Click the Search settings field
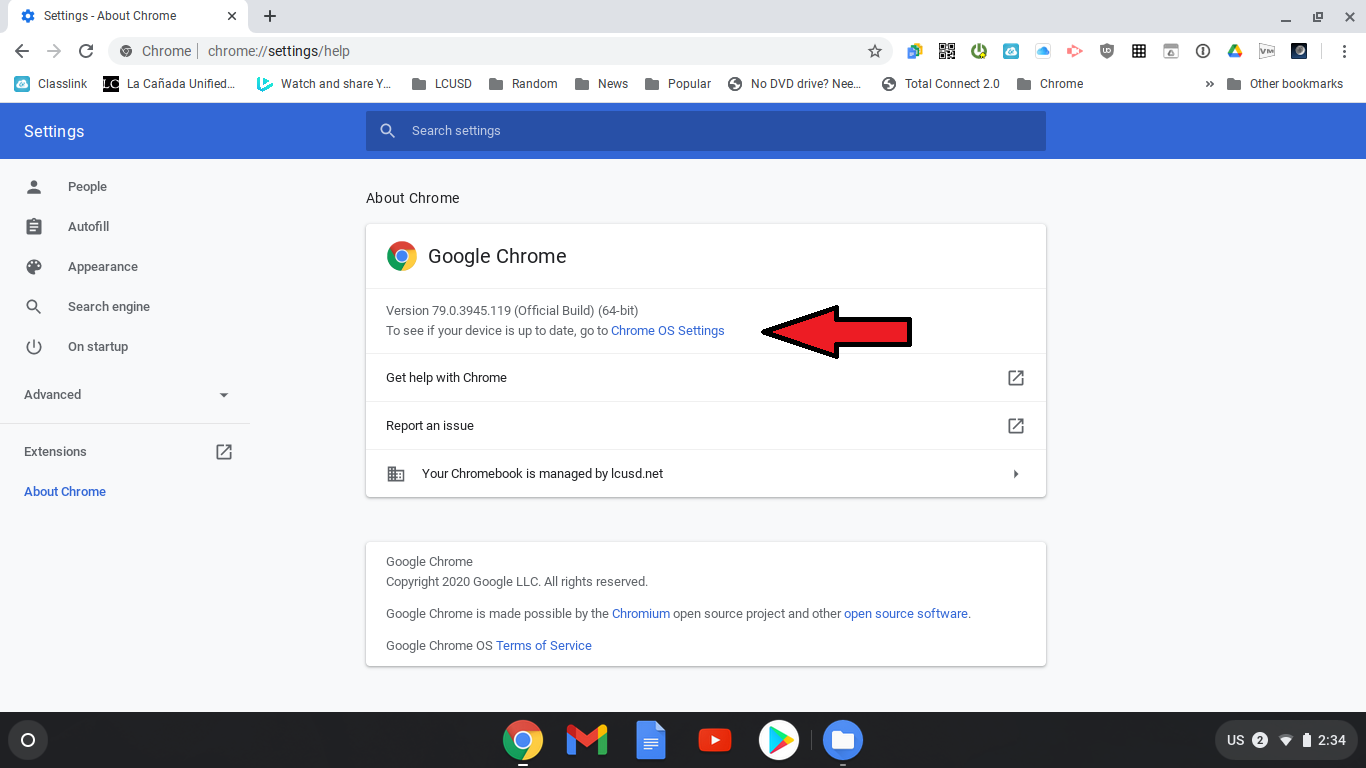 point(706,131)
